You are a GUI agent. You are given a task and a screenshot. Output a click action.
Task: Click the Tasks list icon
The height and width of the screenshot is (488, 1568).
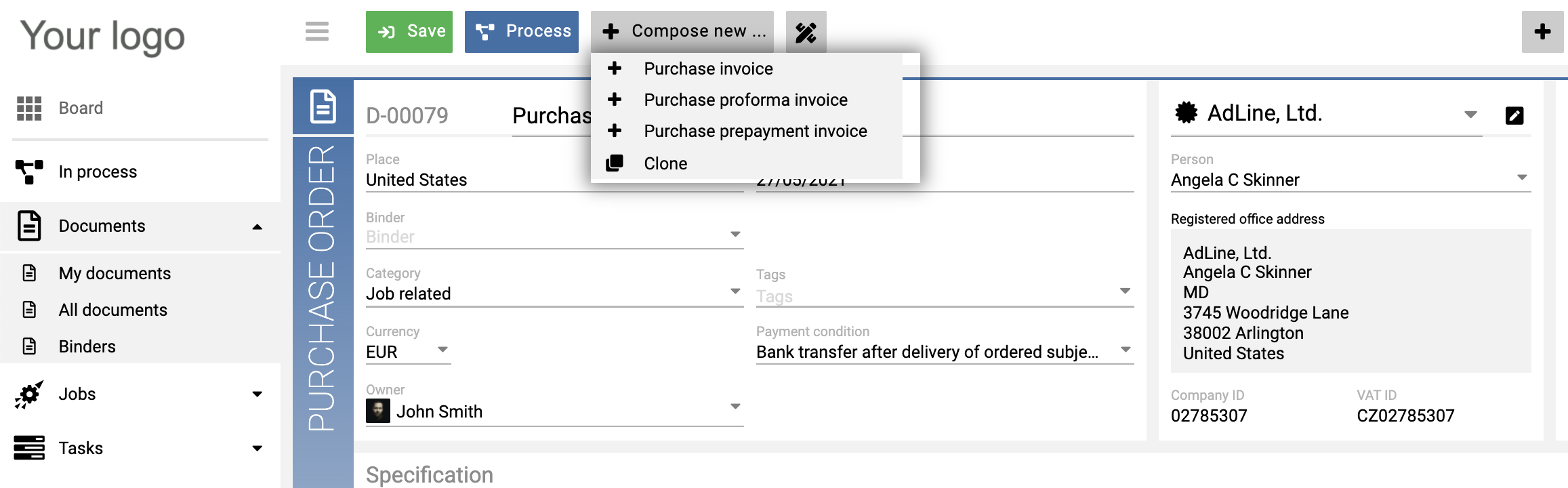[x=29, y=448]
